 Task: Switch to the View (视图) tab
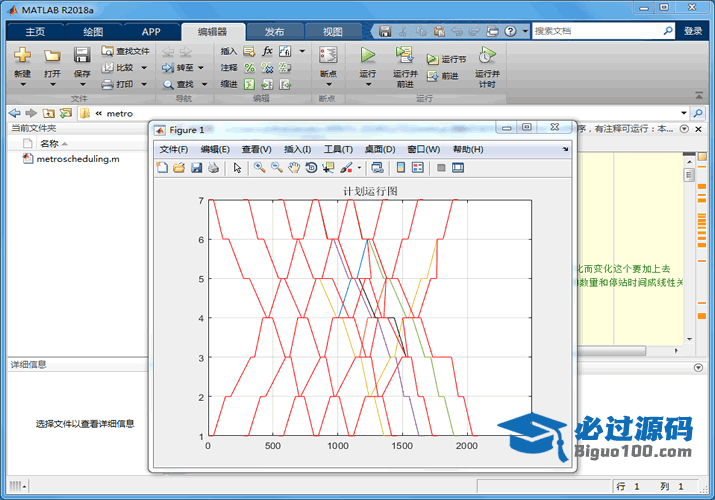[332, 32]
